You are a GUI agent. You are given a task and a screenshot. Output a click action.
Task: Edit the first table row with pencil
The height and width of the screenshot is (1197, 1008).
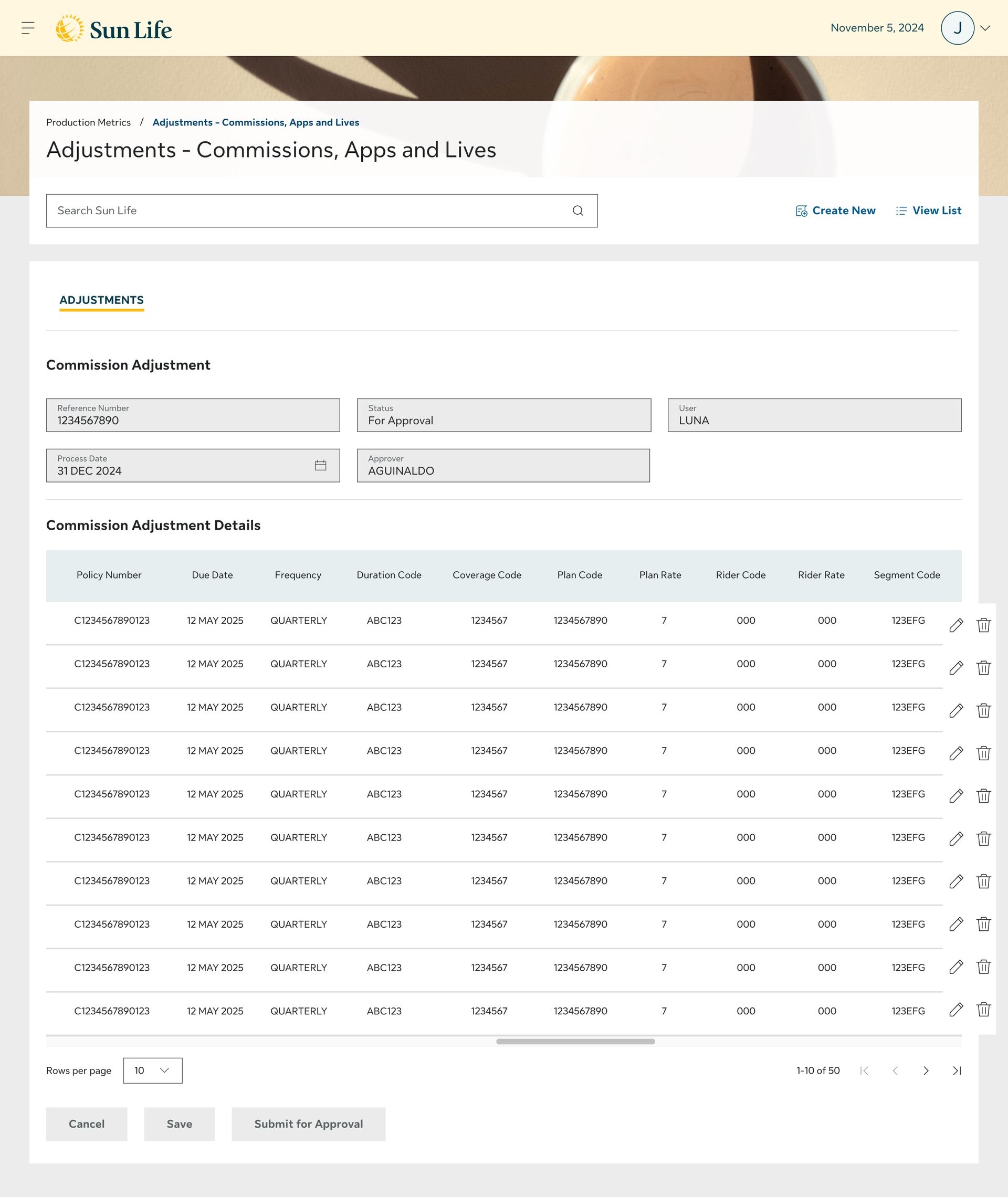tap(956, 625)
